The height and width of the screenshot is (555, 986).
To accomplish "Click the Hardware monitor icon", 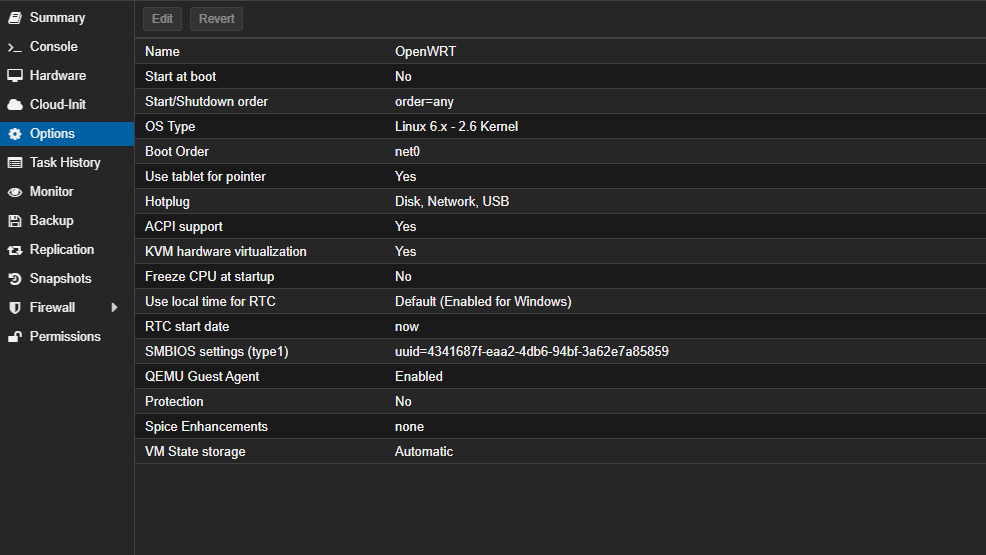I will pos(15,76).
